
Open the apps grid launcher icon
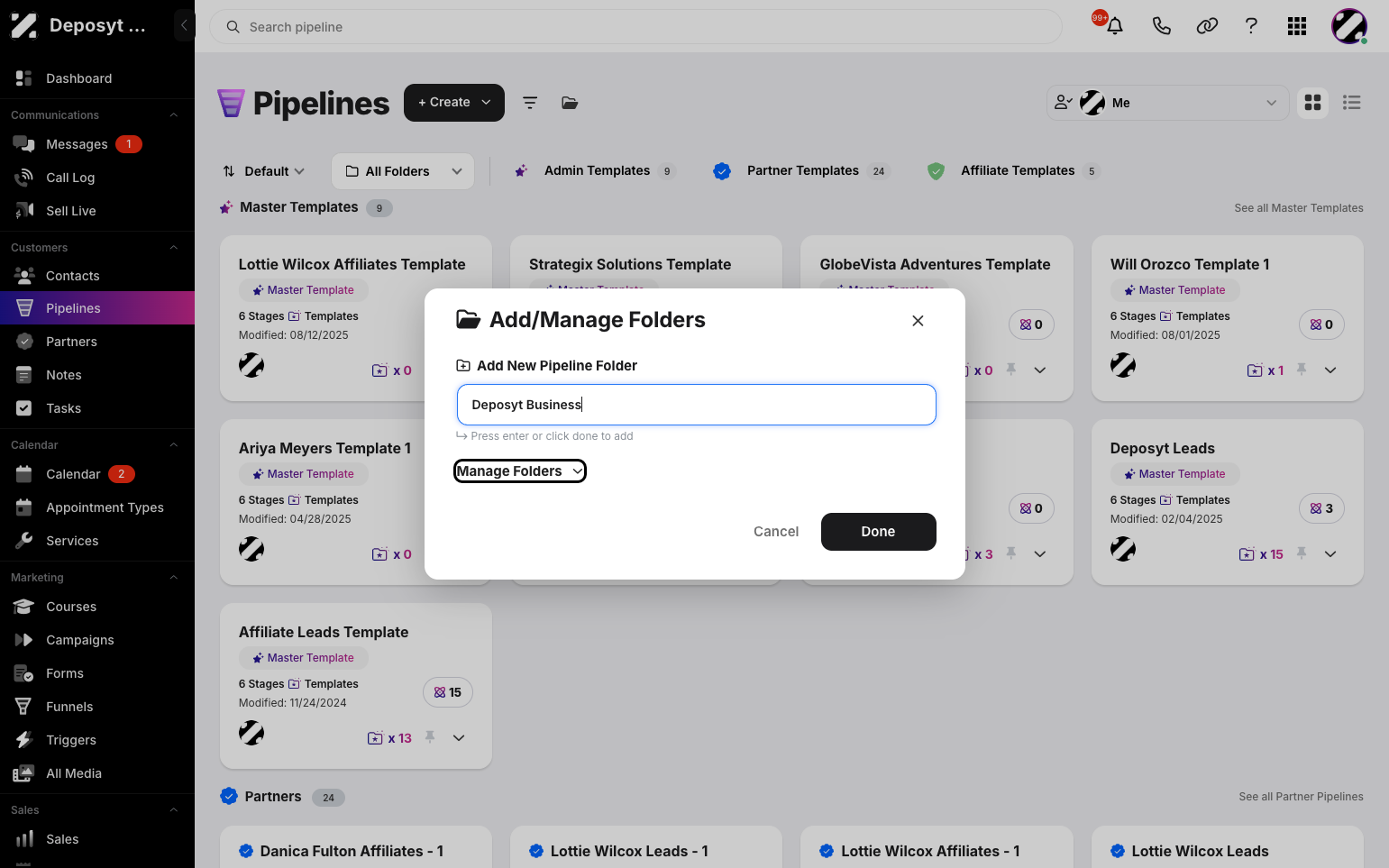(1297, 26)
